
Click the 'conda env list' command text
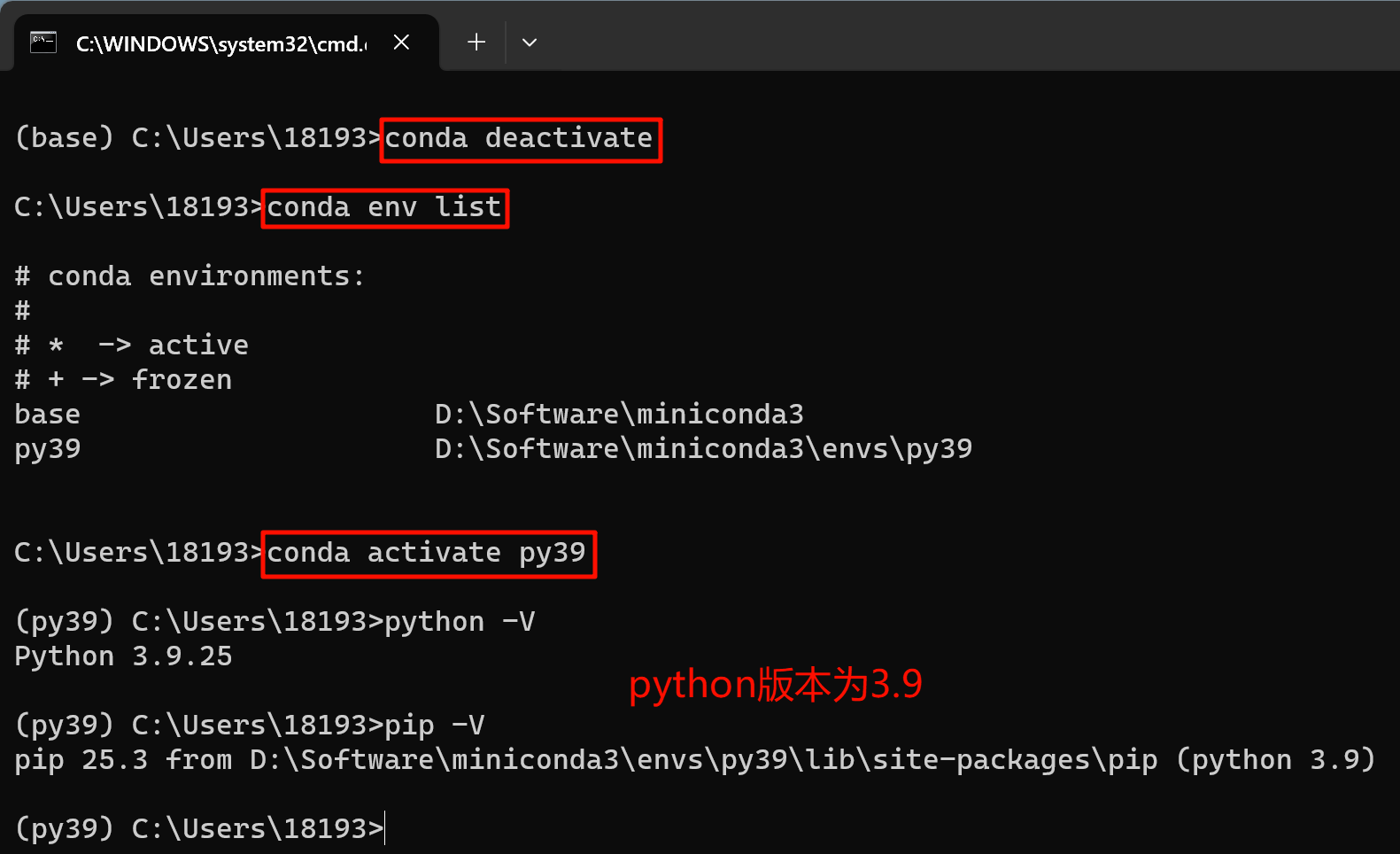click(x=384, y=208)
